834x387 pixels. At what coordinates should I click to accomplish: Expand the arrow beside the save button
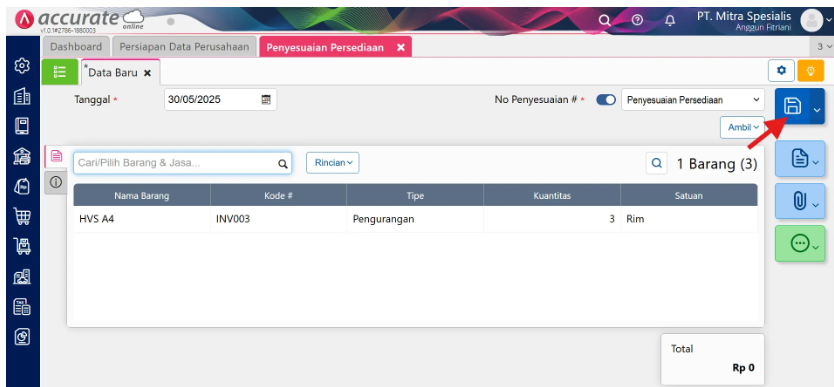(x=817, y=107)
